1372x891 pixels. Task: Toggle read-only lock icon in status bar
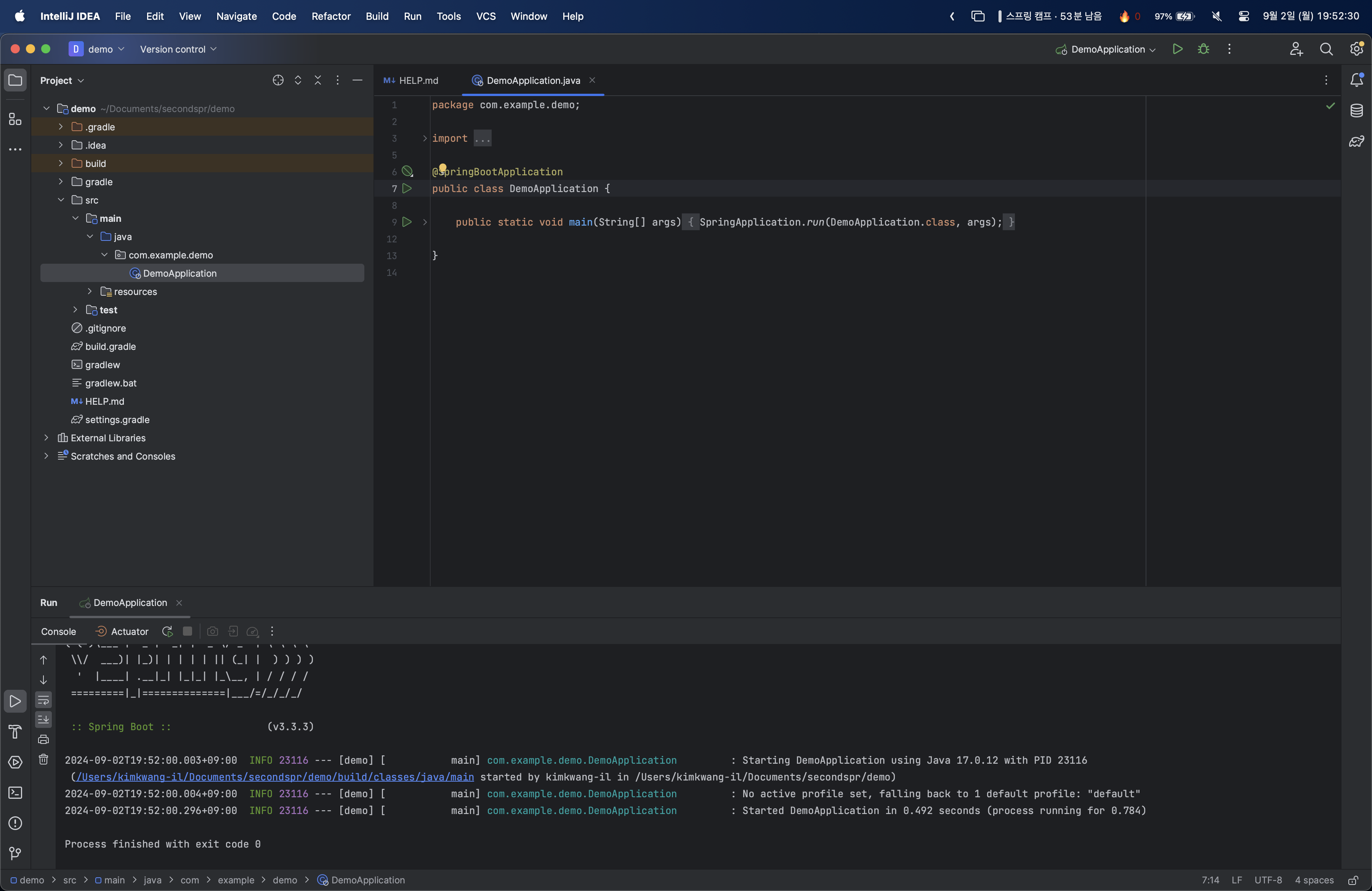pyautogui.click(x=1353, y=880)
